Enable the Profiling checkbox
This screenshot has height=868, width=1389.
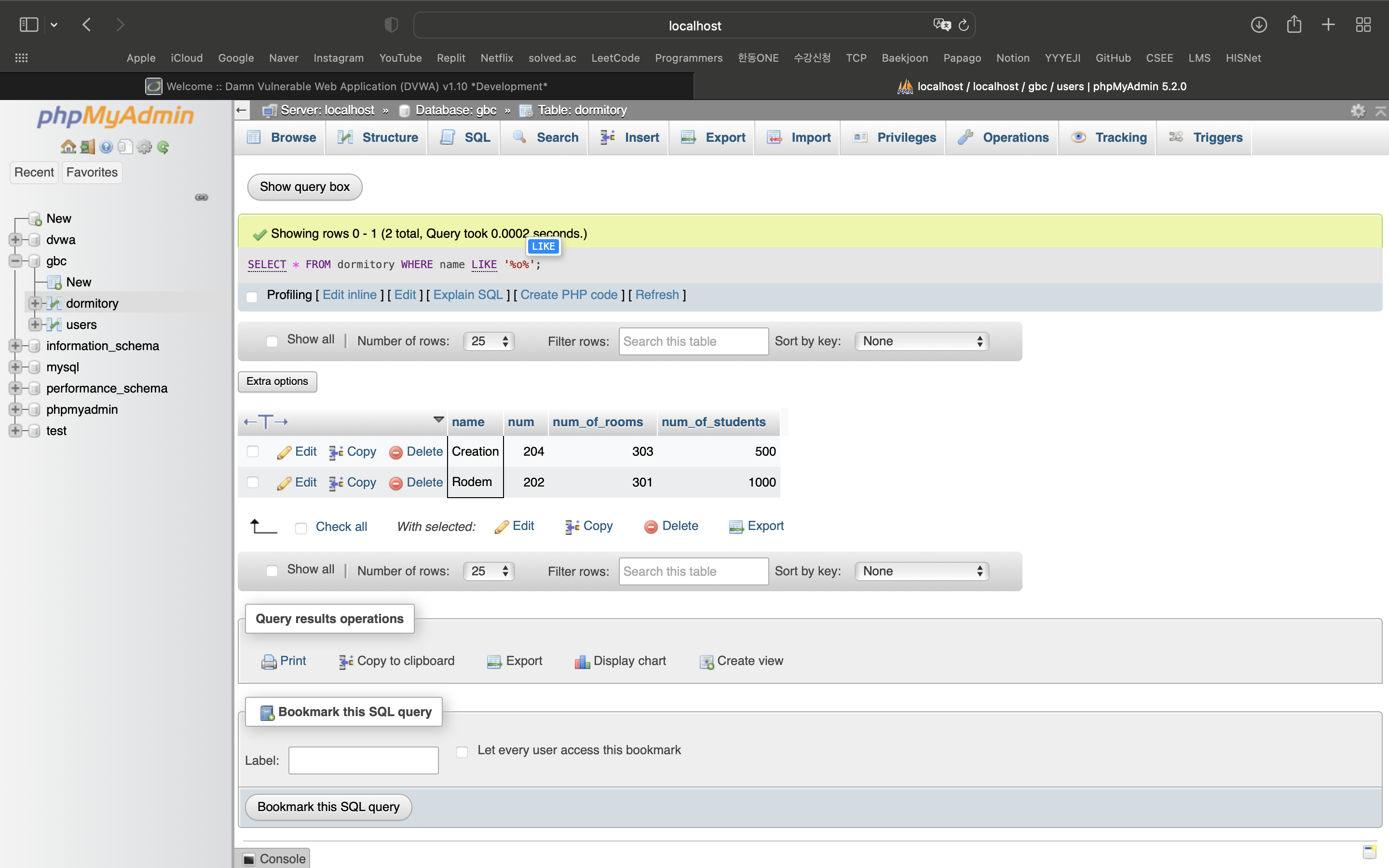tap(251, 296)
